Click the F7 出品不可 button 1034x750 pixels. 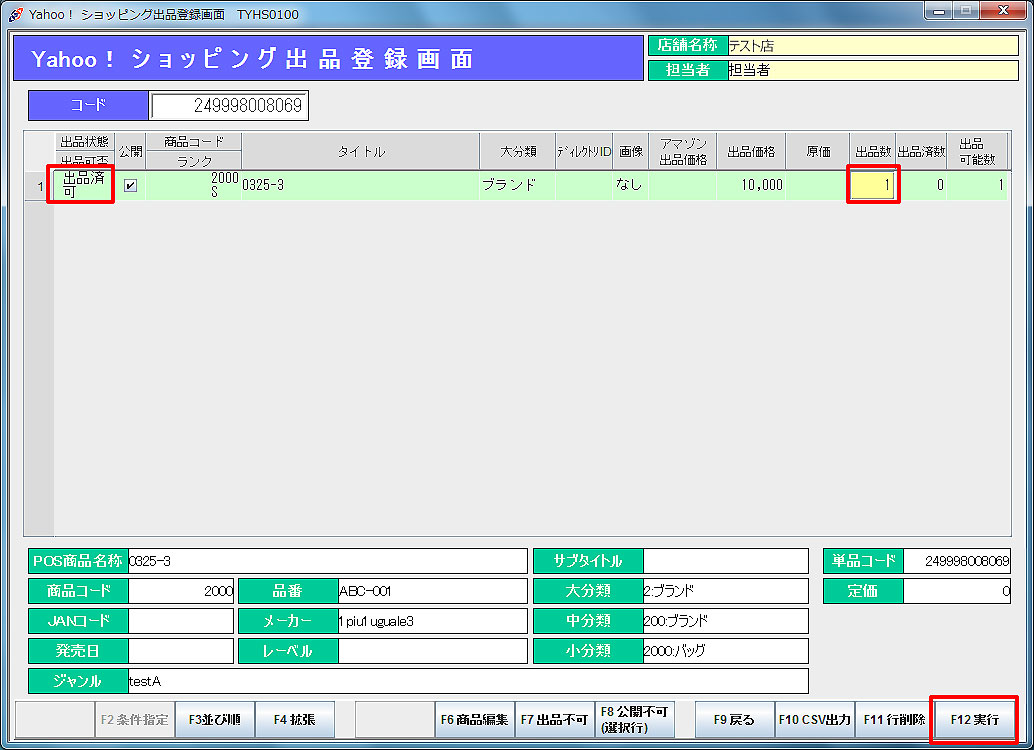(554, 719)
